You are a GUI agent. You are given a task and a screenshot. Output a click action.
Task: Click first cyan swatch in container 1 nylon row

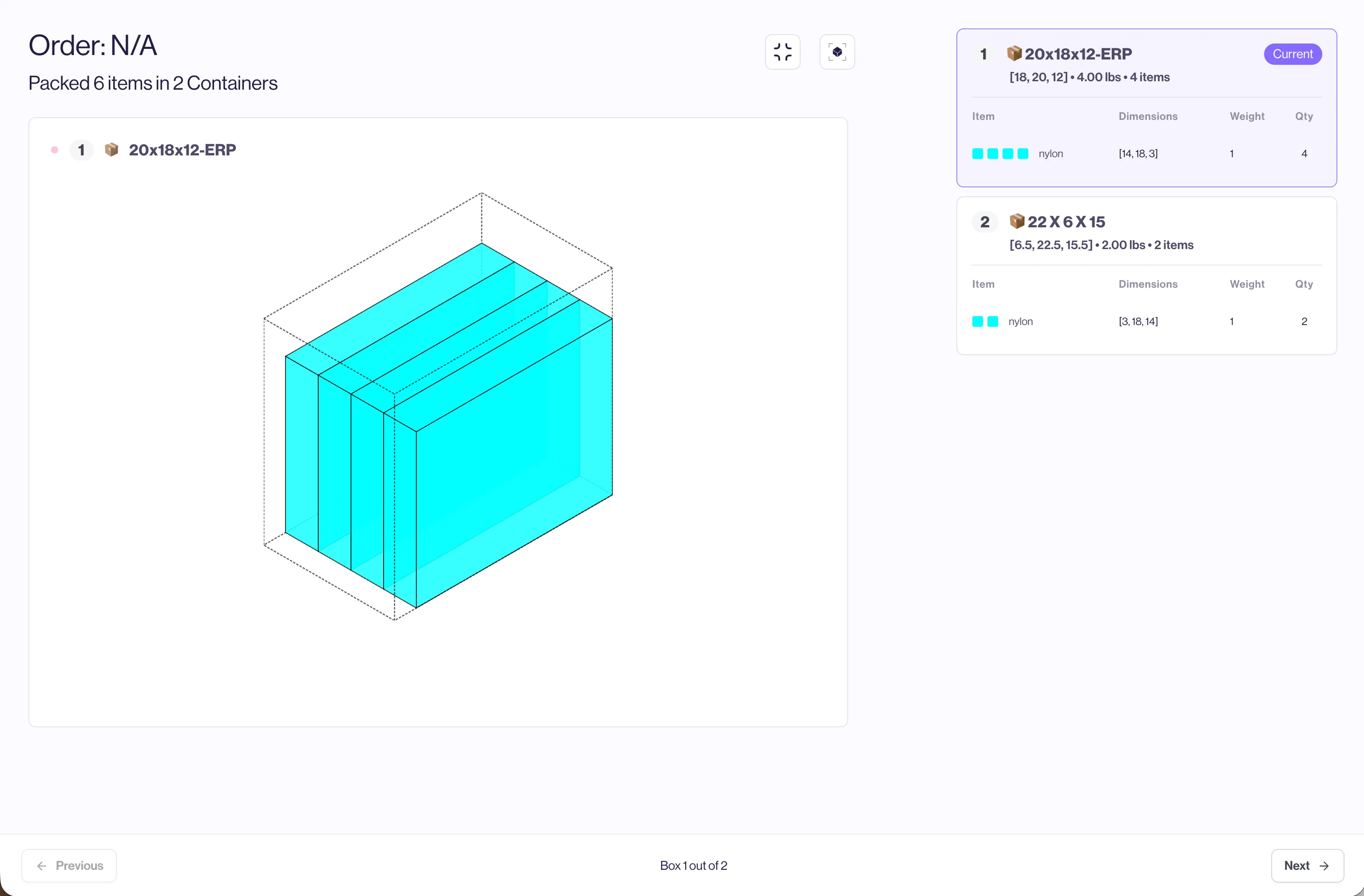pos(978,154)
